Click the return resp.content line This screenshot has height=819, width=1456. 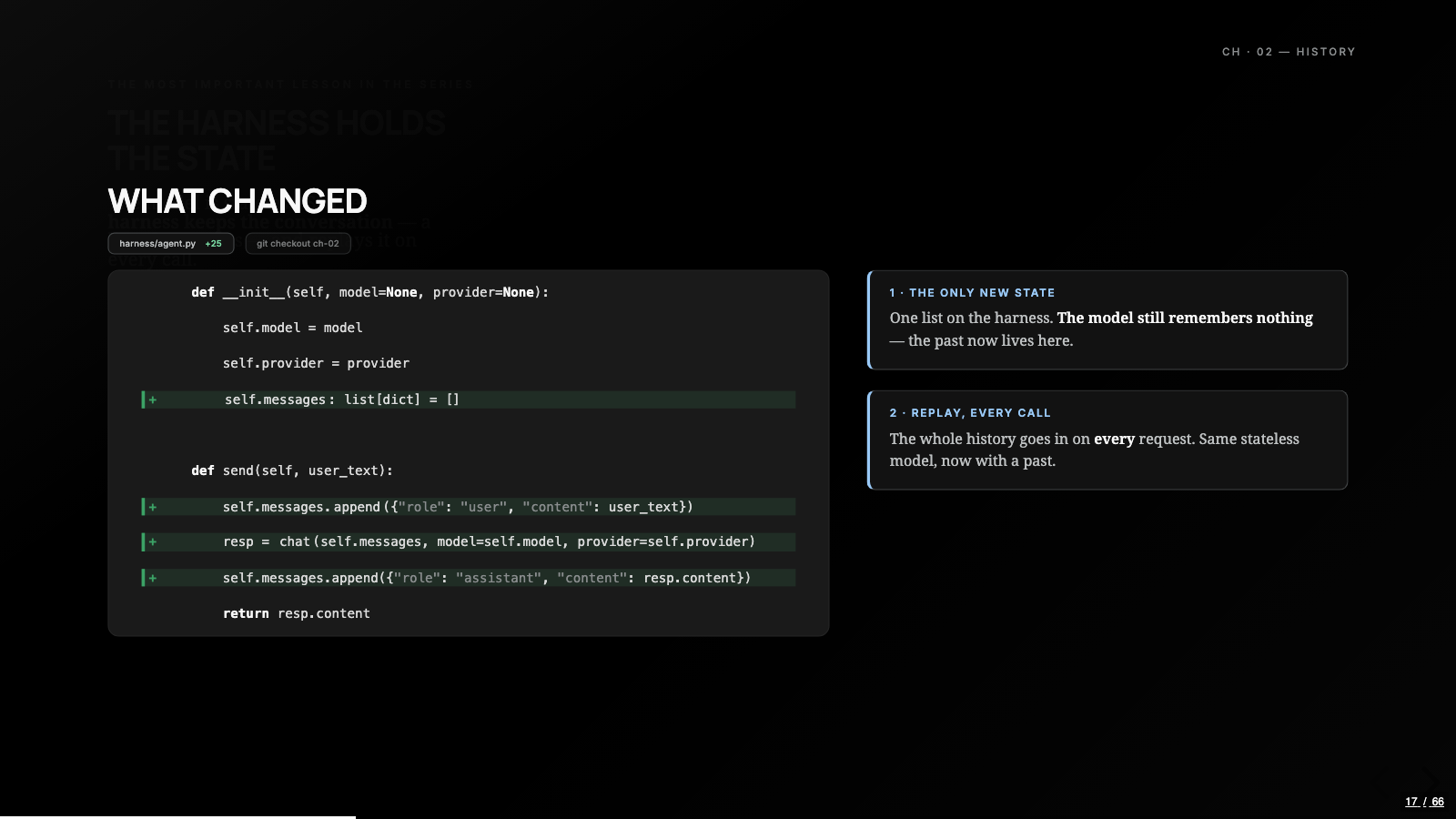point(297,613)
